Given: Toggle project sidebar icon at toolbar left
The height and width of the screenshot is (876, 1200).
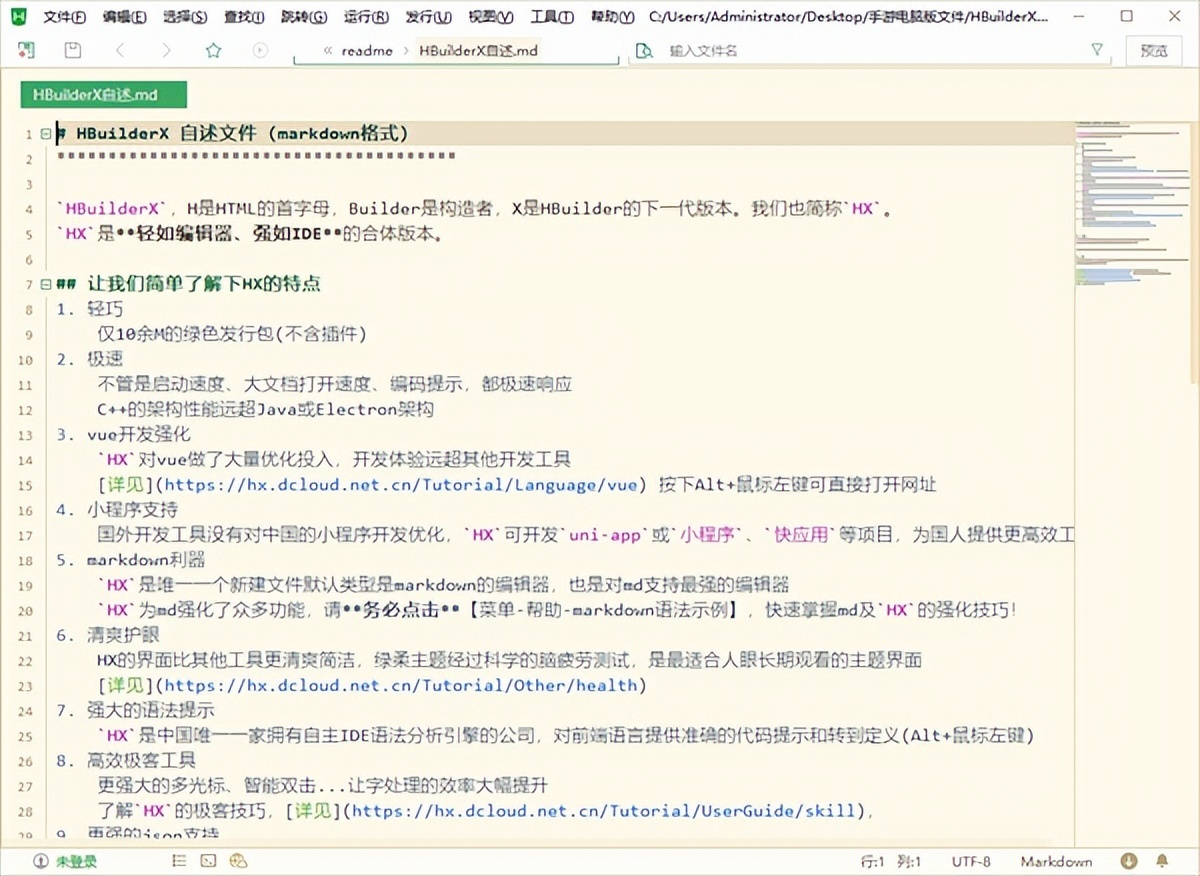Looking at the screenshot, I should click(x=26, y=50).
